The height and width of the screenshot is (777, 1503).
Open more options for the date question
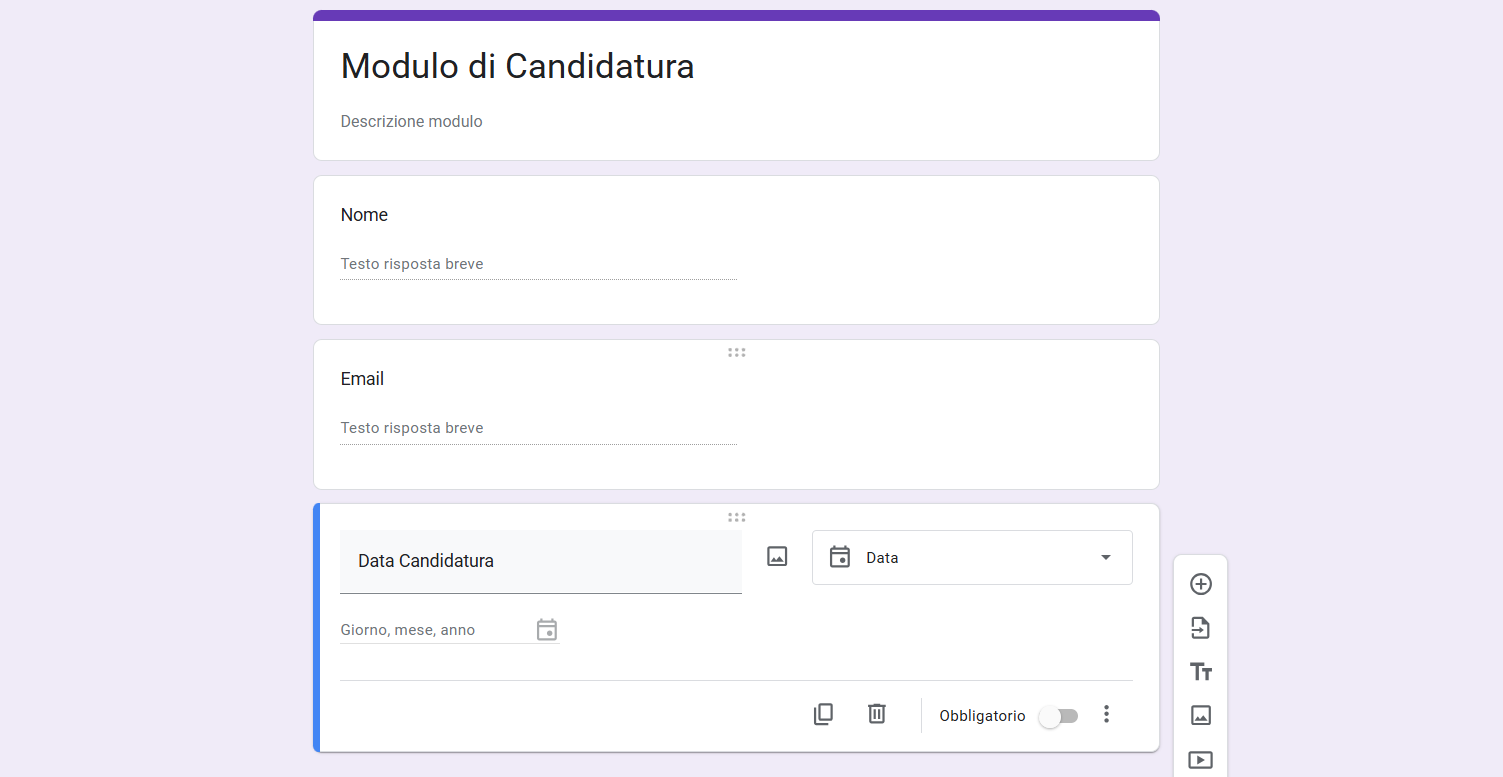pyautogui.click(x=1106, y=714)
